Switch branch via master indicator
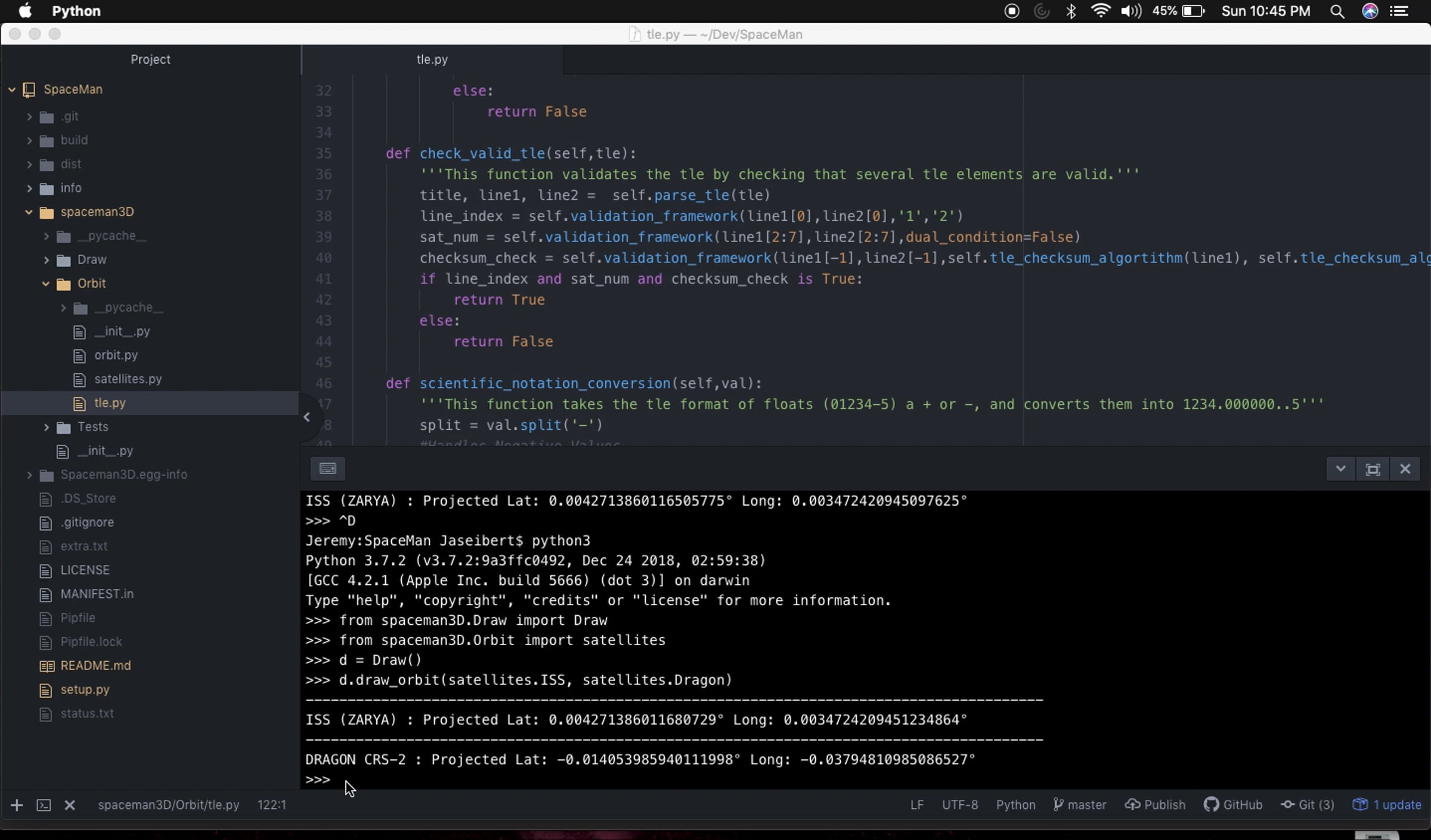 click(x=1080, y=805)
